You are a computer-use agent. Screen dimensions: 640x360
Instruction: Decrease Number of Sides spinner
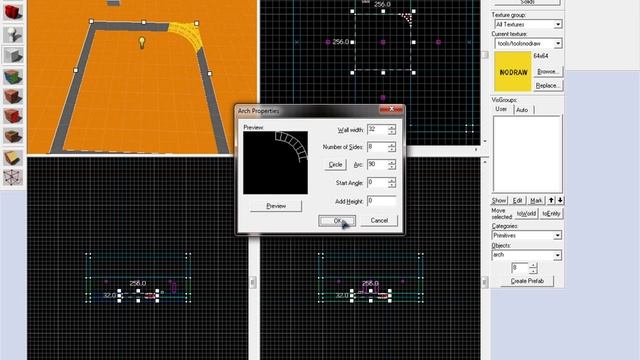tap(392, 150)
